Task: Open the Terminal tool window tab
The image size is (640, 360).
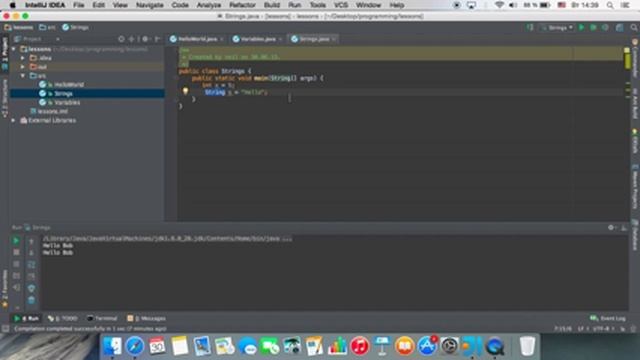Action: [102, 318]
